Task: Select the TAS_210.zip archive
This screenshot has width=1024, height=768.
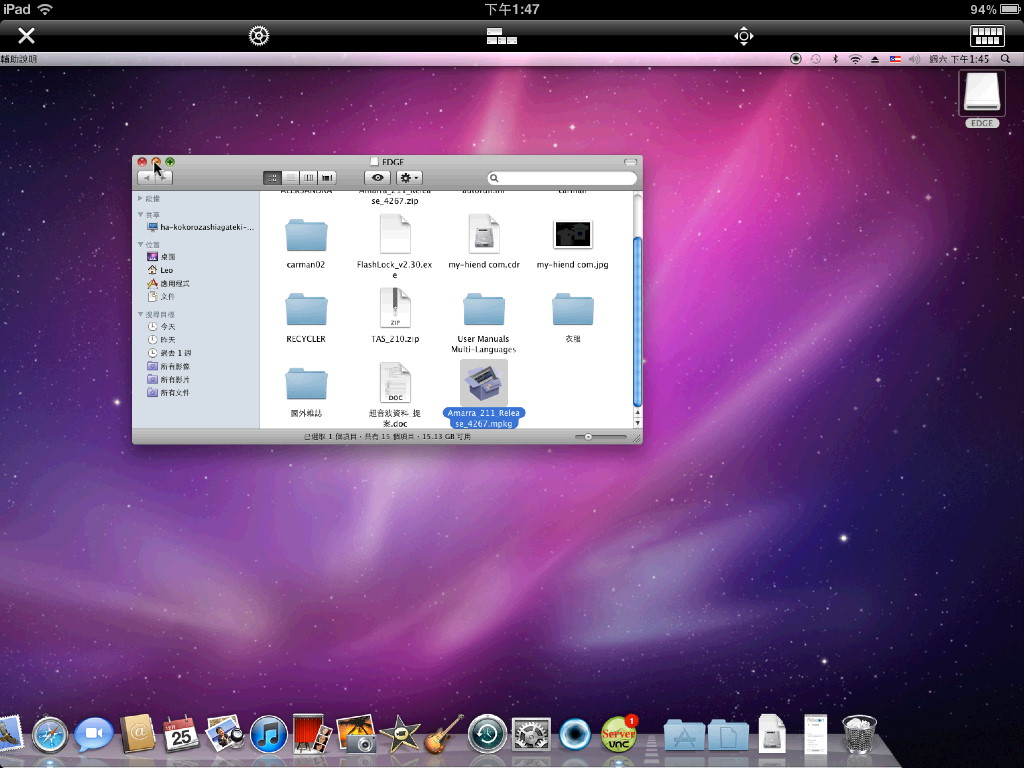Action: (395, 316)
